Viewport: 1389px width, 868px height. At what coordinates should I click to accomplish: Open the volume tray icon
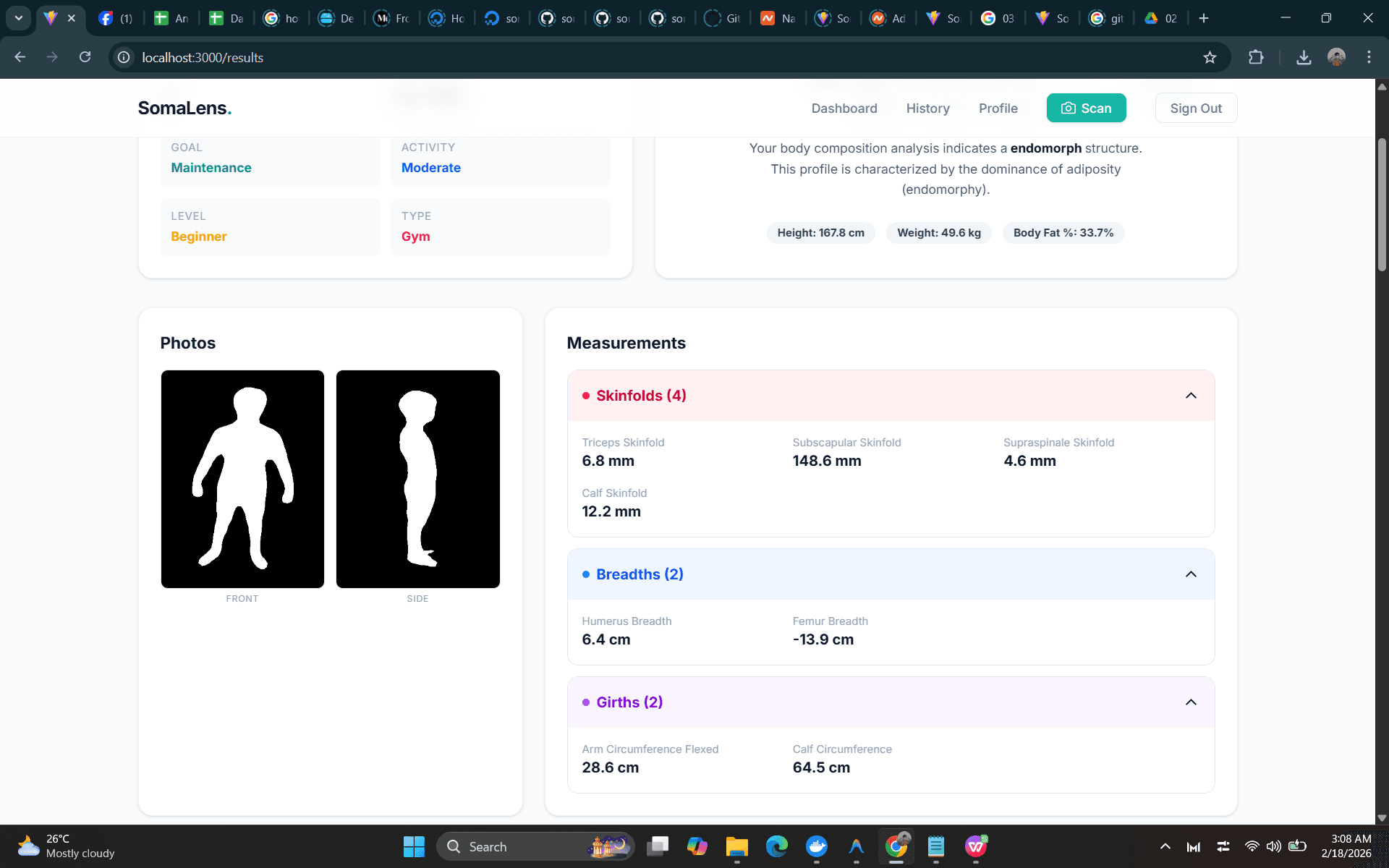[x=1274, y=846]
